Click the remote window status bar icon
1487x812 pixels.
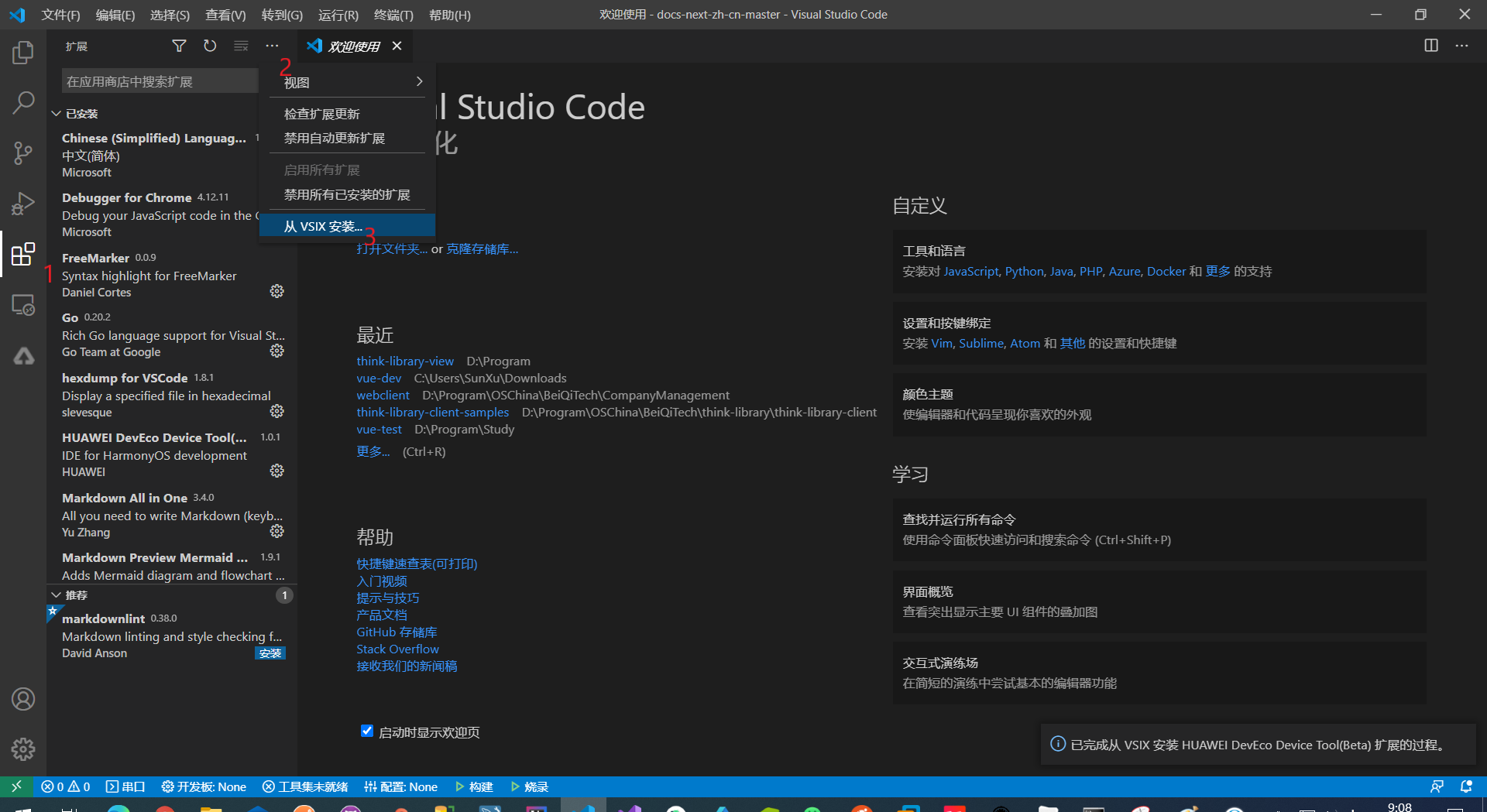(16, 786)
